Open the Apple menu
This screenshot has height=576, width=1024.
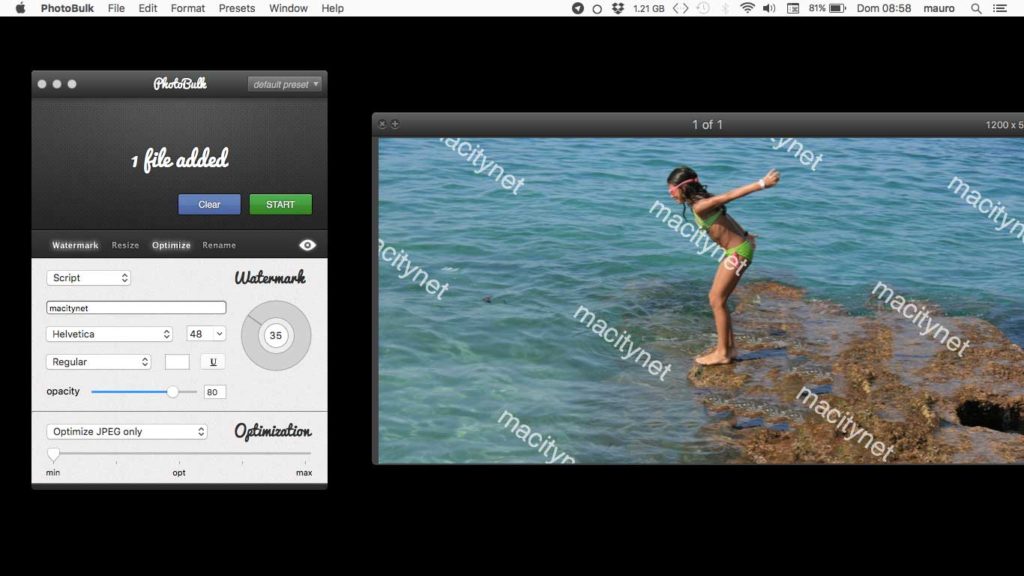[x=20, y=8]
